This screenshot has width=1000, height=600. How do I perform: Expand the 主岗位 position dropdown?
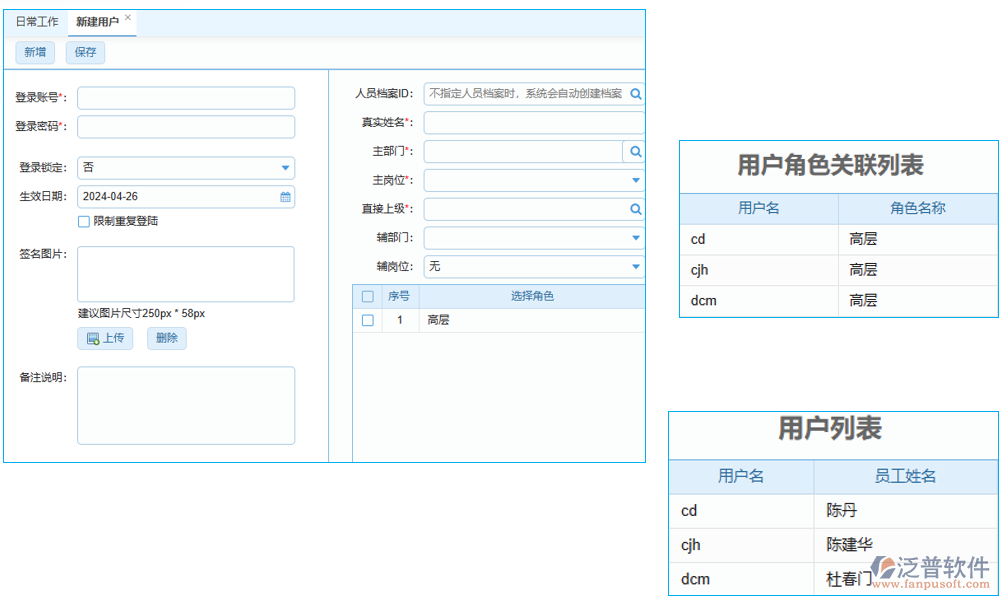[x=634, y=180]
